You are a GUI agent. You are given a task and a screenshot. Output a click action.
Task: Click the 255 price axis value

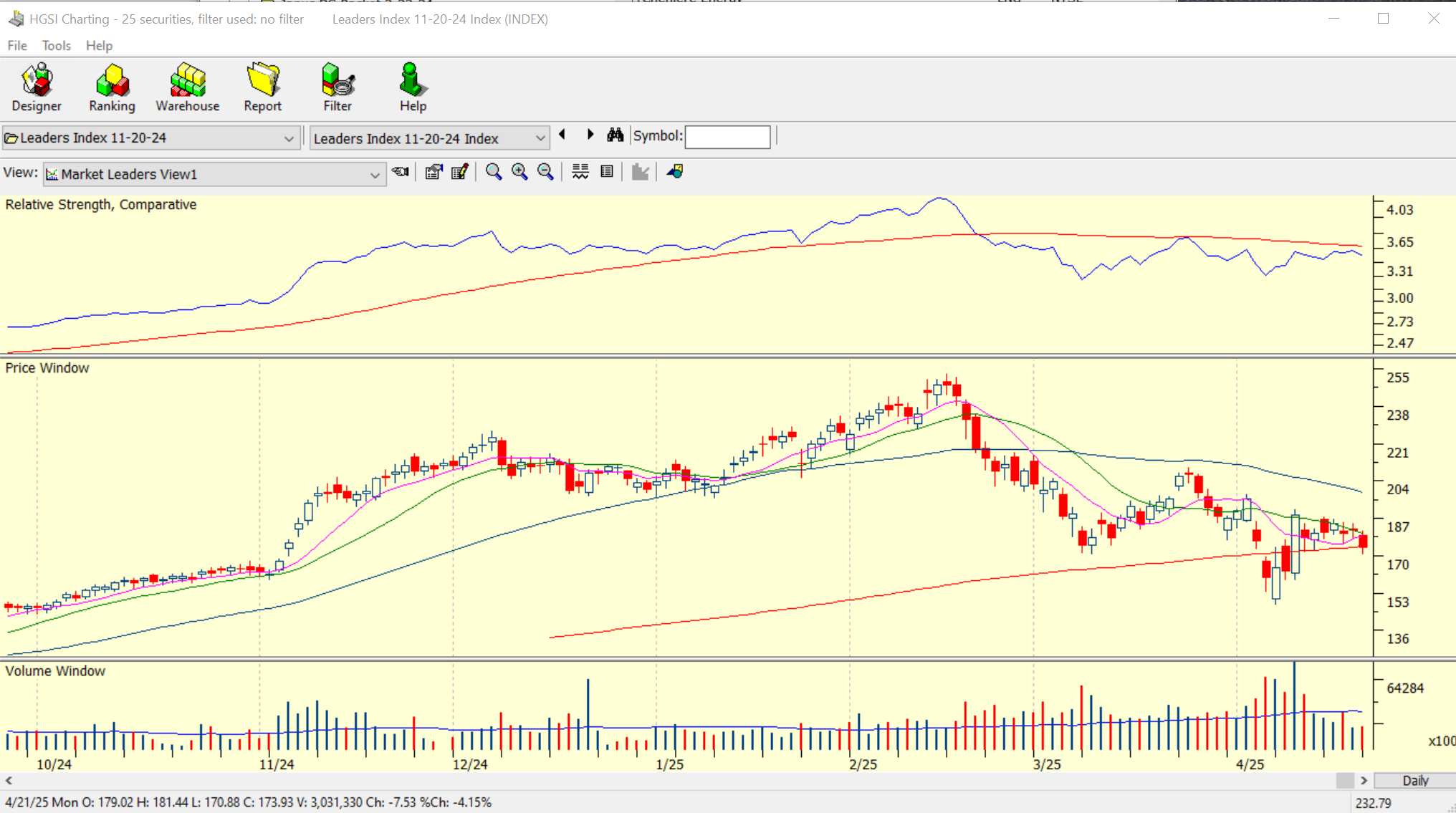coord(1398,377)
